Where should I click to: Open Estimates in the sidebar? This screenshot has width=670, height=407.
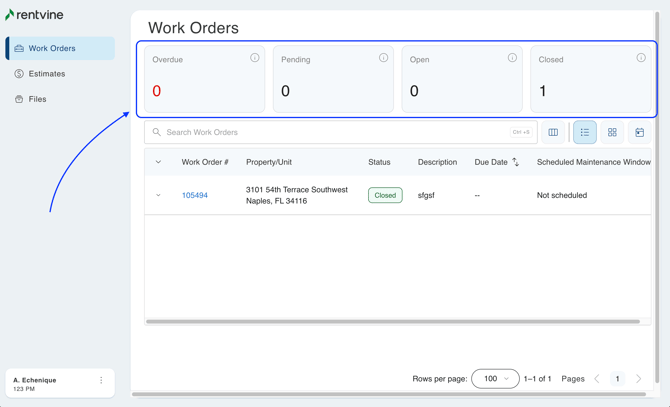46,74
